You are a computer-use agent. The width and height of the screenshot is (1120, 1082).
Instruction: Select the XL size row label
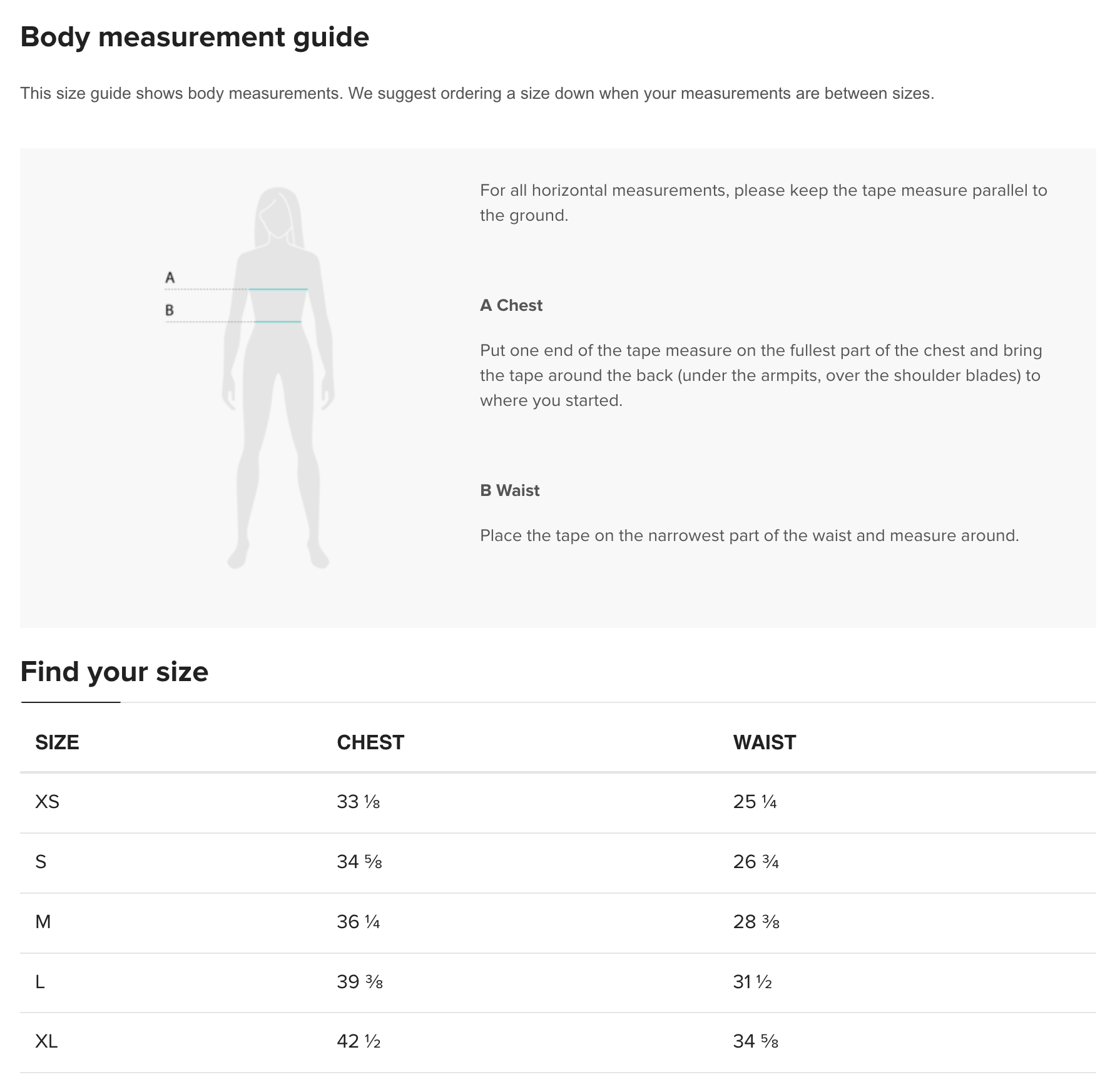[x=46, y=1041]
